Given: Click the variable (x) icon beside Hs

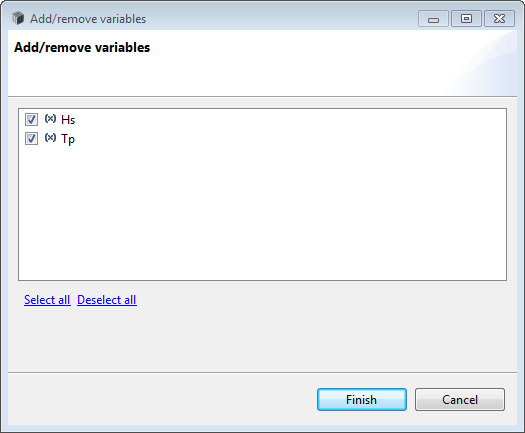Looking at the screenshot, I should coord(50,119).
